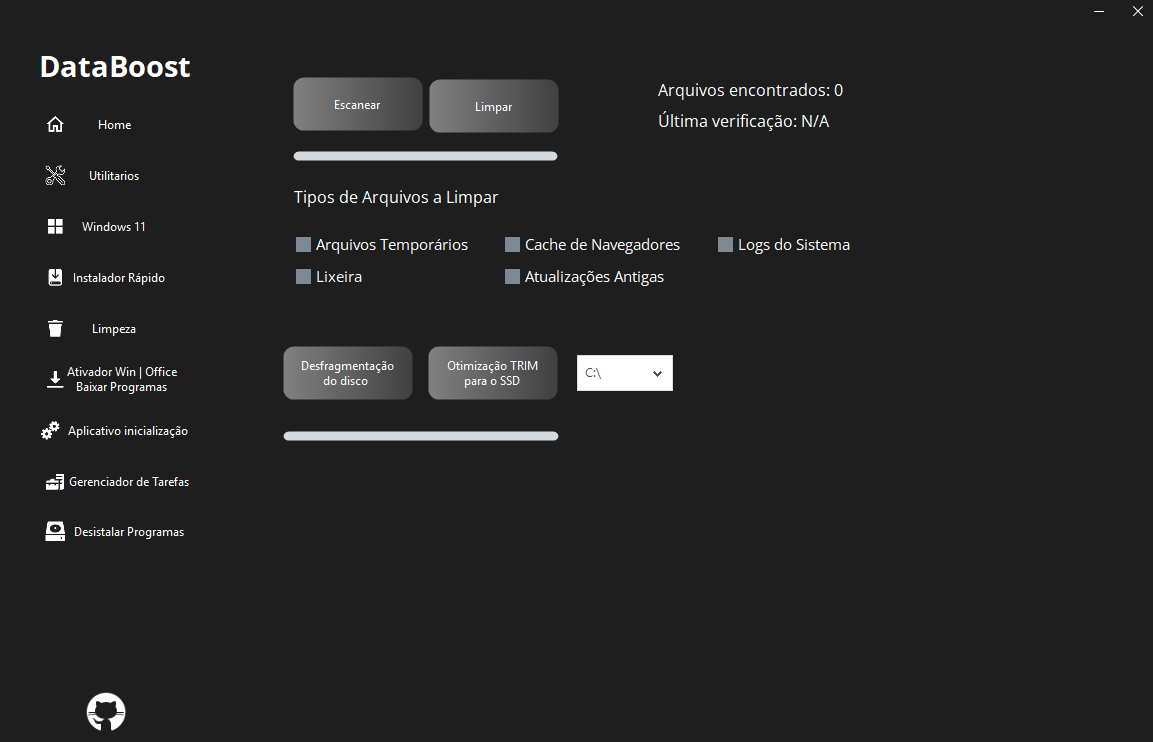The height and width of the screenshot is (742, 1153).
Task: Open Gerenciador de Tarefas icon
Action: point(54,481)
